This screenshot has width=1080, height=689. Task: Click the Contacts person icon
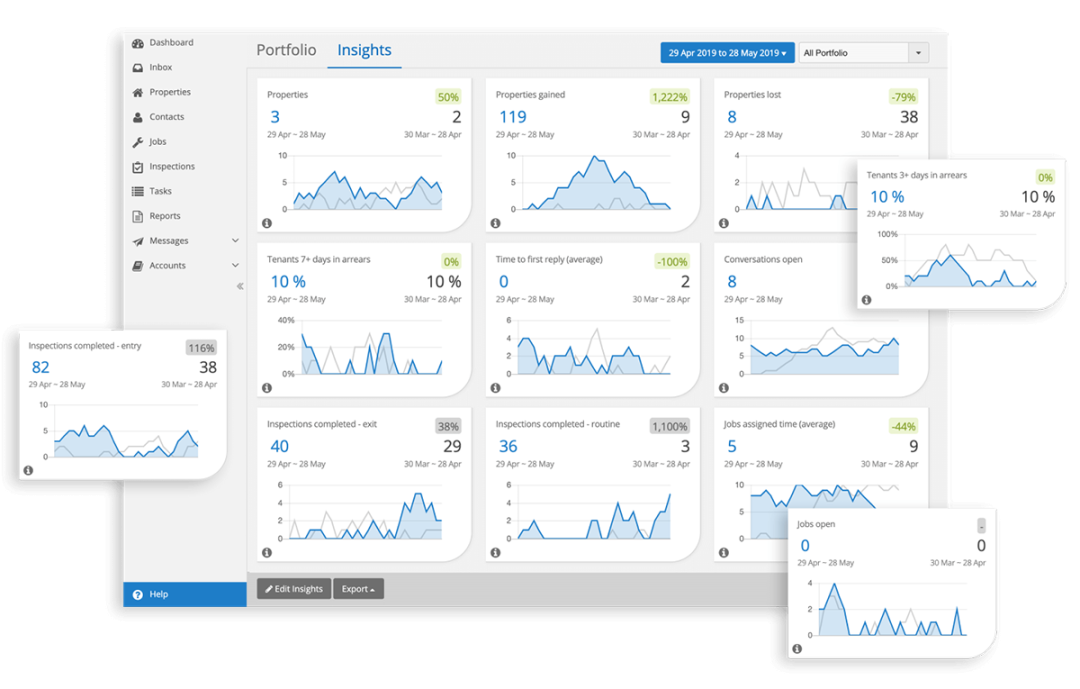click(x=138, y=117)
